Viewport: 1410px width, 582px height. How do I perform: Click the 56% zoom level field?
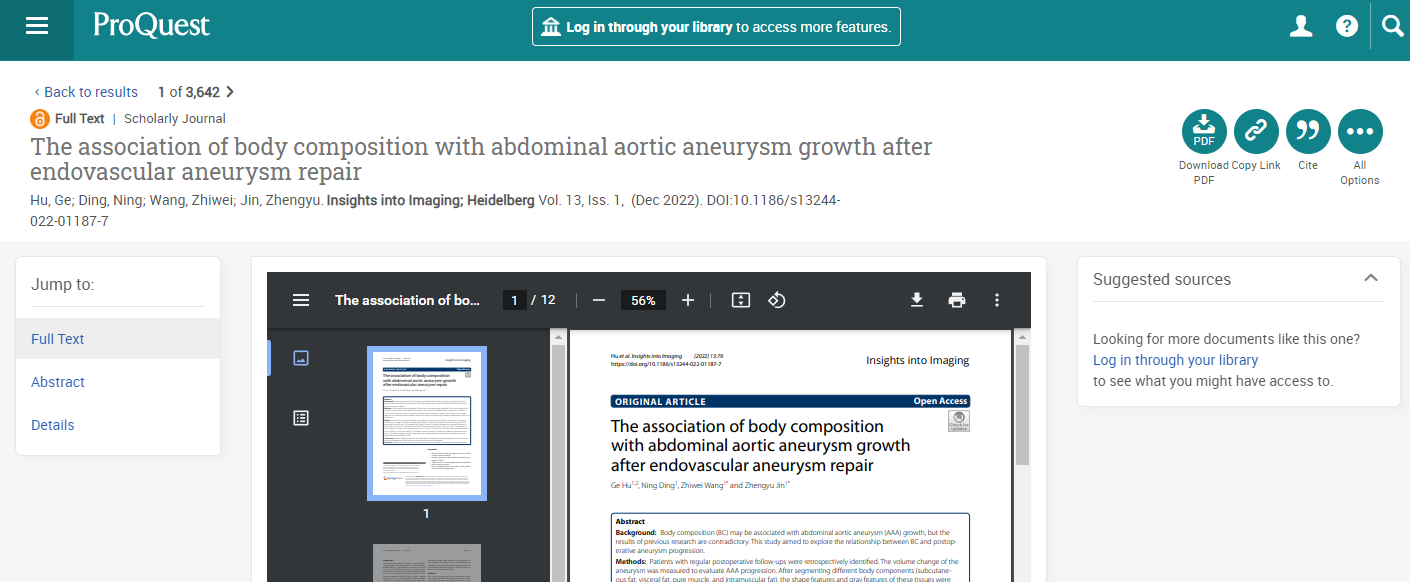coord(643,300)
